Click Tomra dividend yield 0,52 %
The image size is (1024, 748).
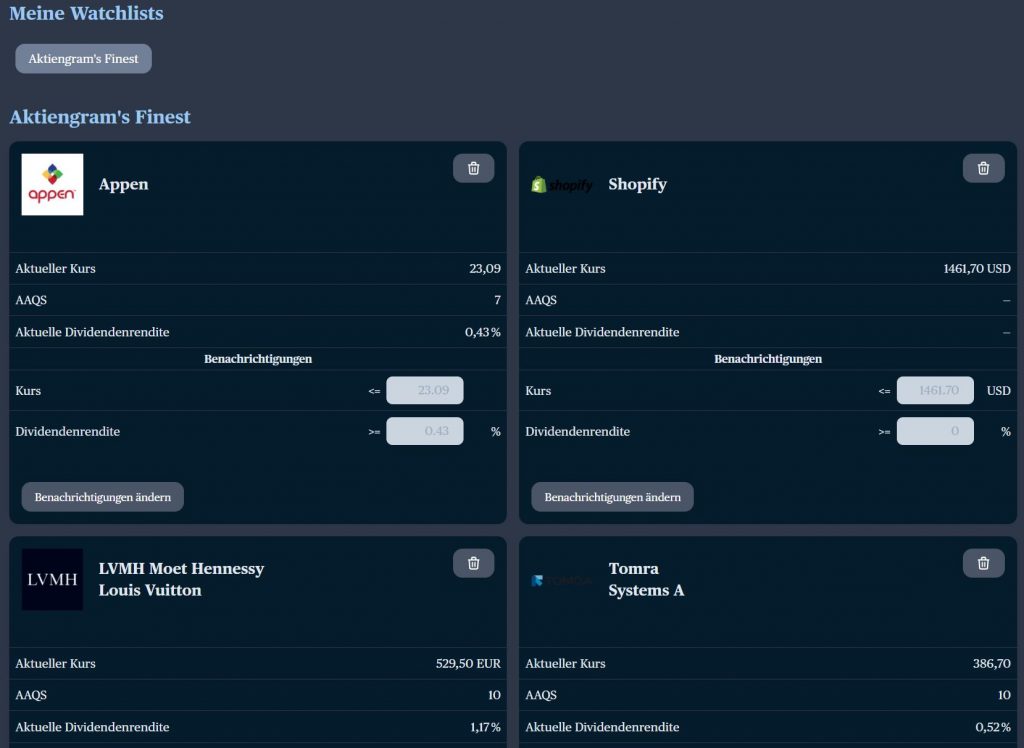click(x=993, y=727)
